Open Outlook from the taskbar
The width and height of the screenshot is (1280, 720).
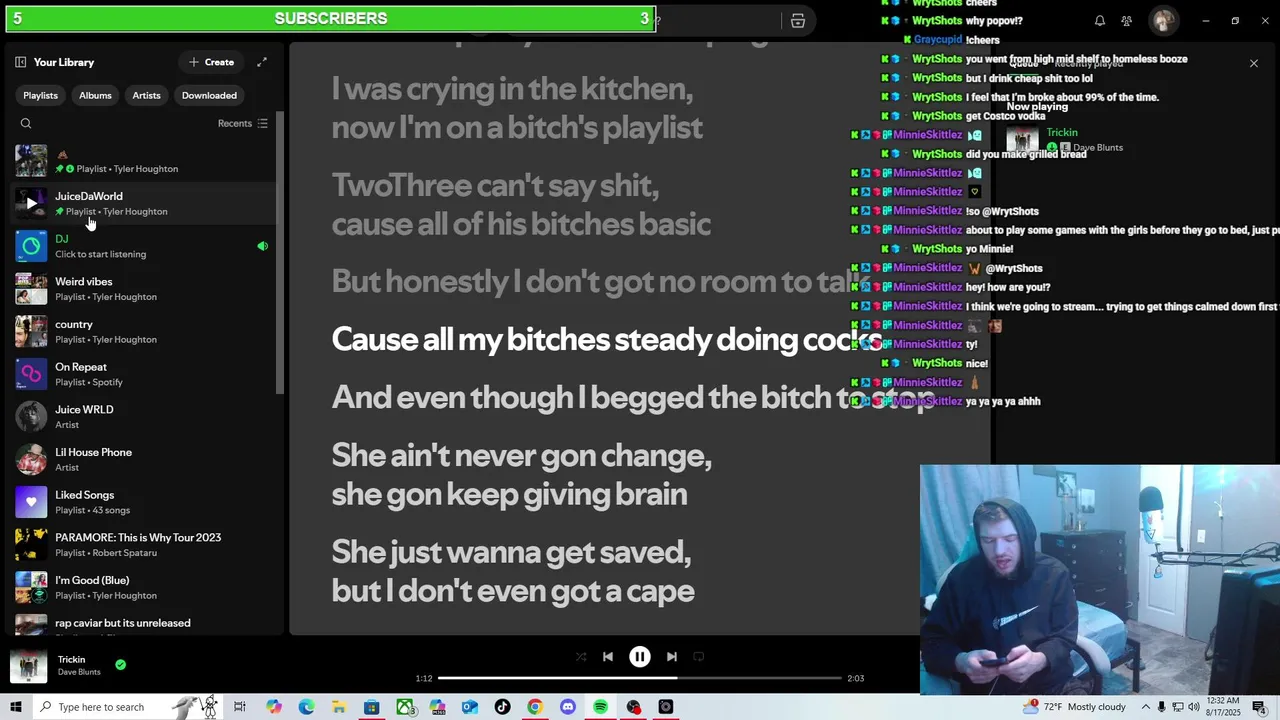[x=470, y=707]
